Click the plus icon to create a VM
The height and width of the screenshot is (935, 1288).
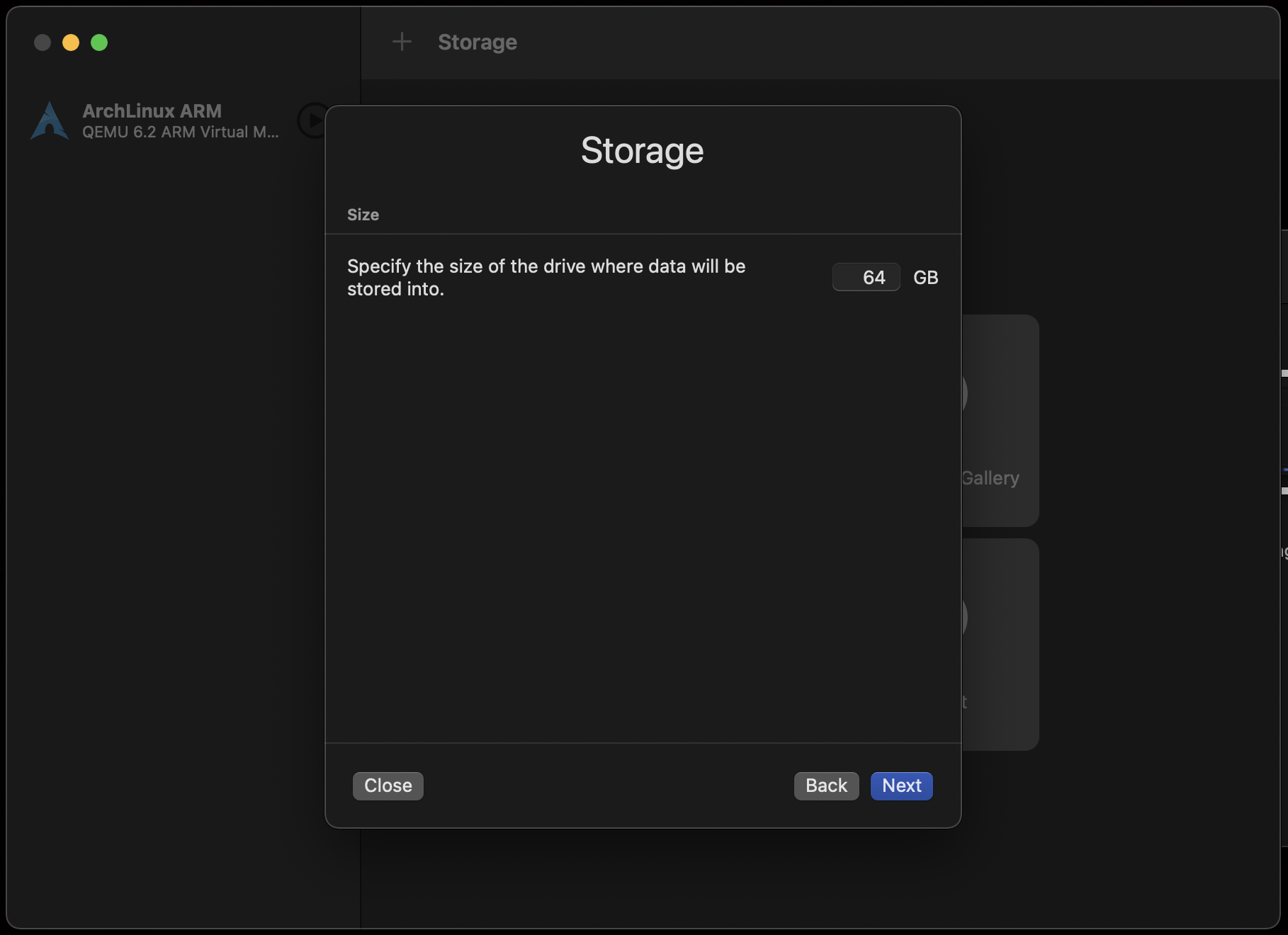click(402, 42)
